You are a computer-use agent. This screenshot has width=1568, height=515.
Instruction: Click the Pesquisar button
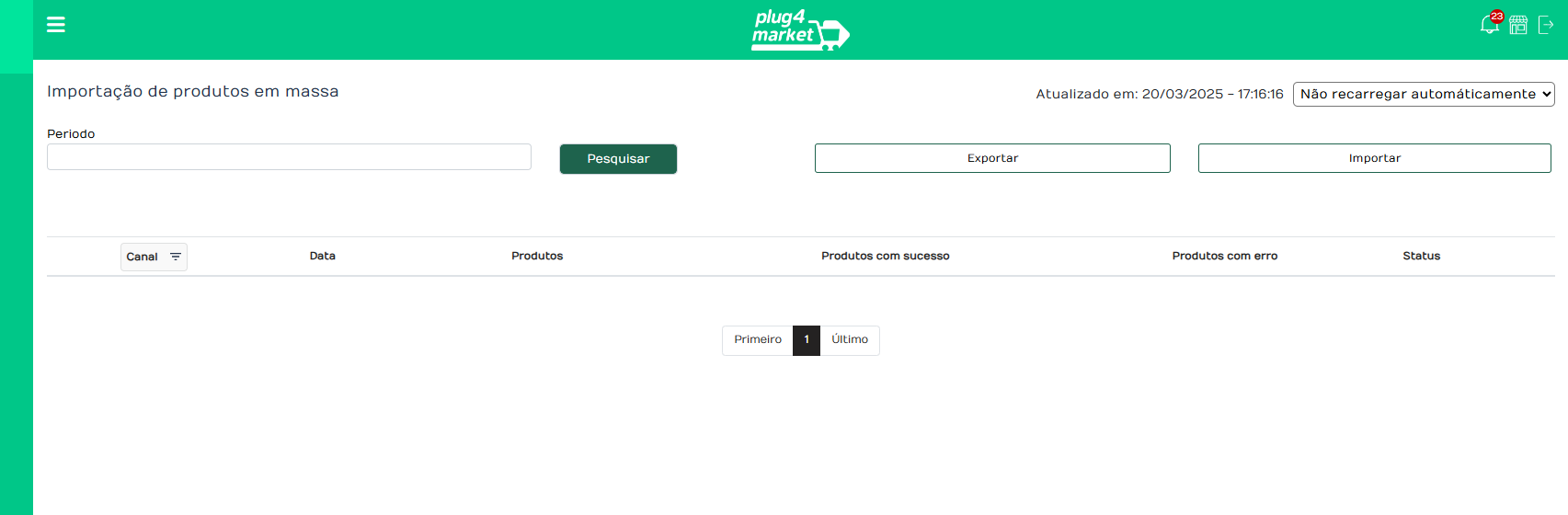[618, 159]
